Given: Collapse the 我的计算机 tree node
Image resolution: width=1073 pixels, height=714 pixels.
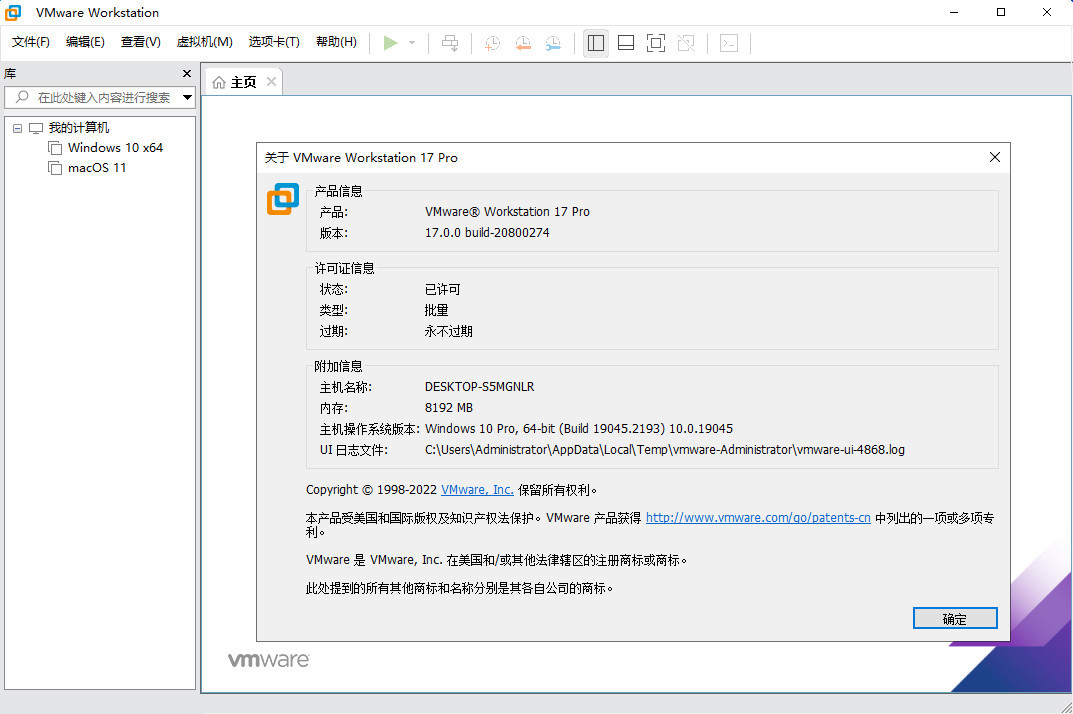Looking at the screenshot, I should 16,127.
